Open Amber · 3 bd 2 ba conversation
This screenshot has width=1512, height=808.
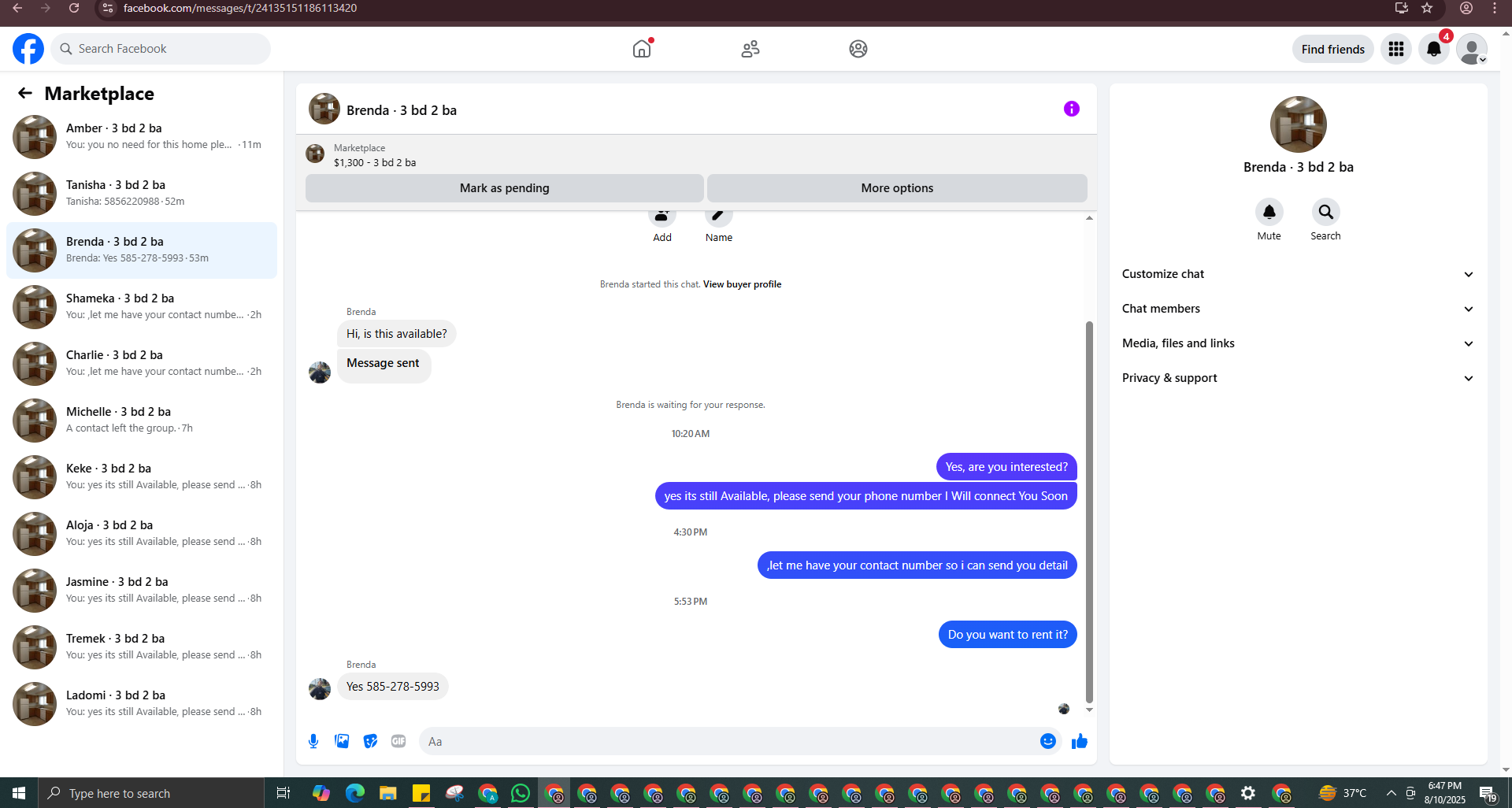coord(142,137)
